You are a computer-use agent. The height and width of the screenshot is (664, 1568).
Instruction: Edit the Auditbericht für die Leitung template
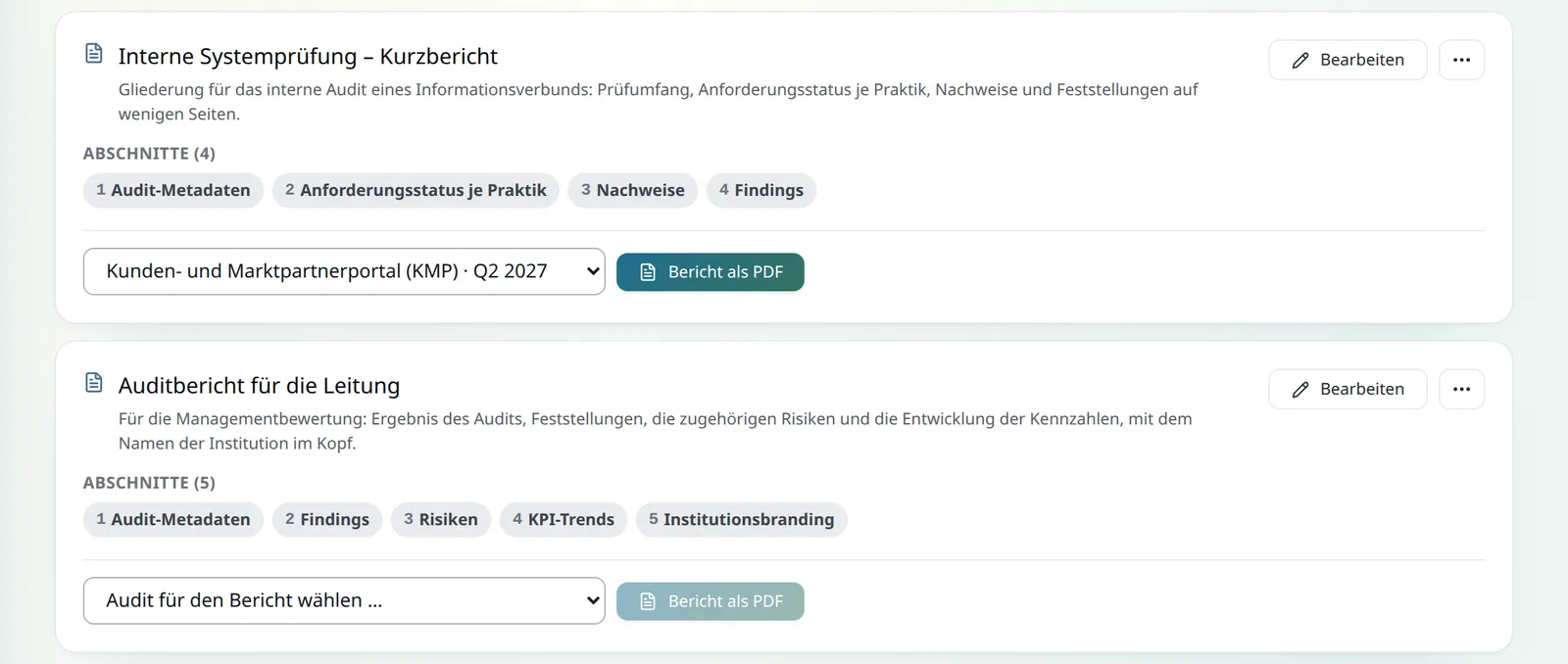click(1347, 389)
